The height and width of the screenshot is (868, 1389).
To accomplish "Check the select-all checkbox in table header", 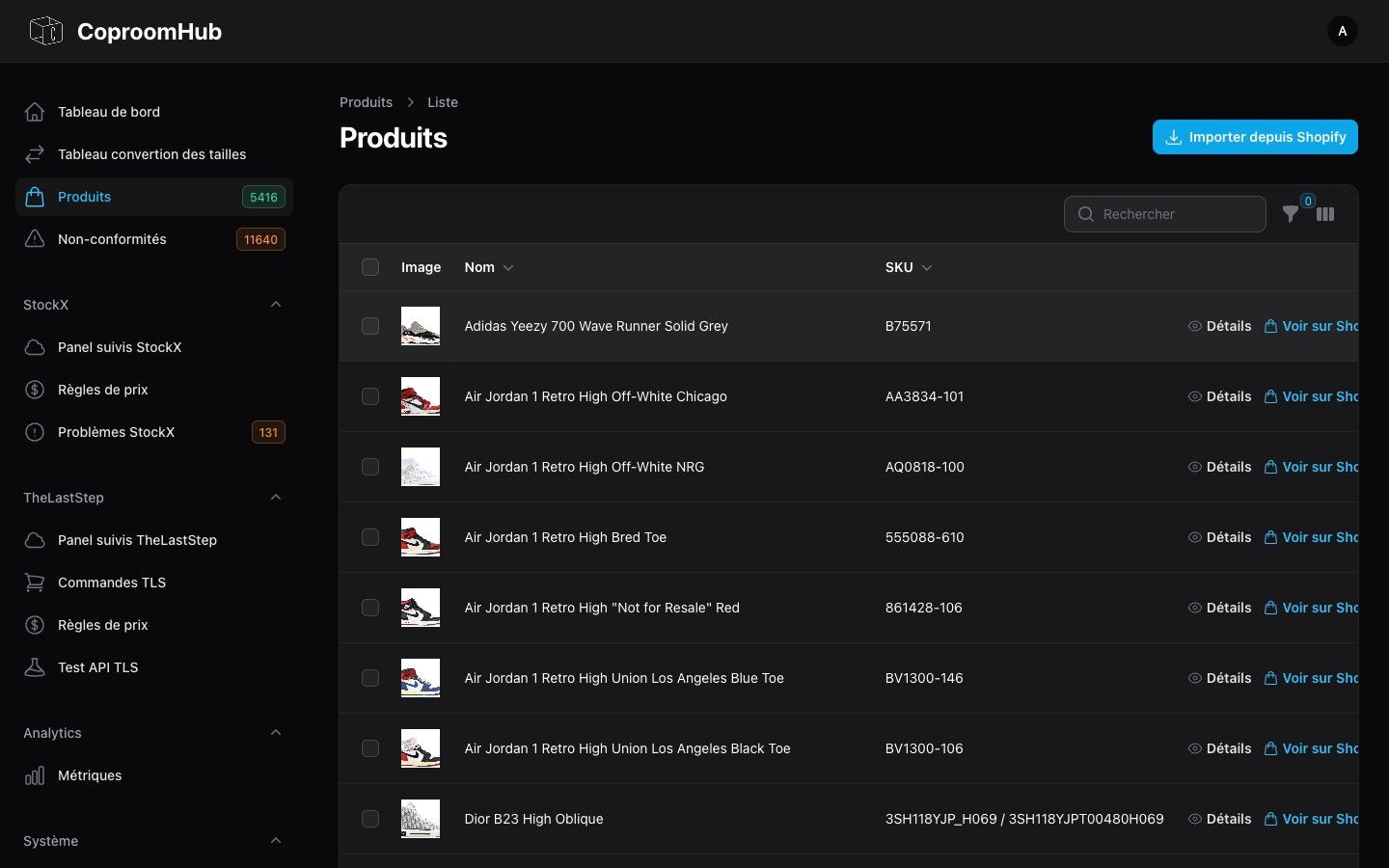I will pyautogui.click(x=370, y=267).
